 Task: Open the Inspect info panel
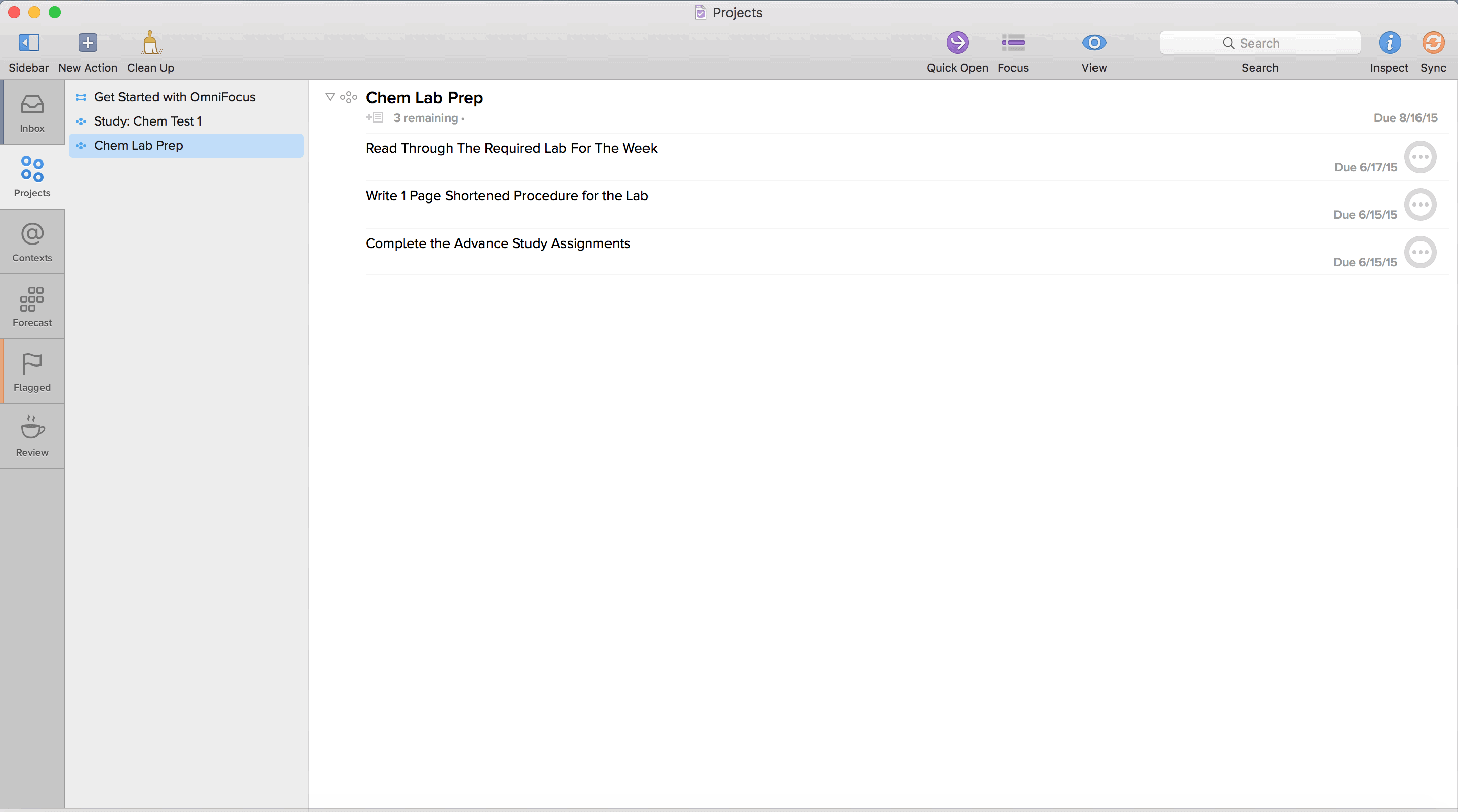click(1389, 43)
